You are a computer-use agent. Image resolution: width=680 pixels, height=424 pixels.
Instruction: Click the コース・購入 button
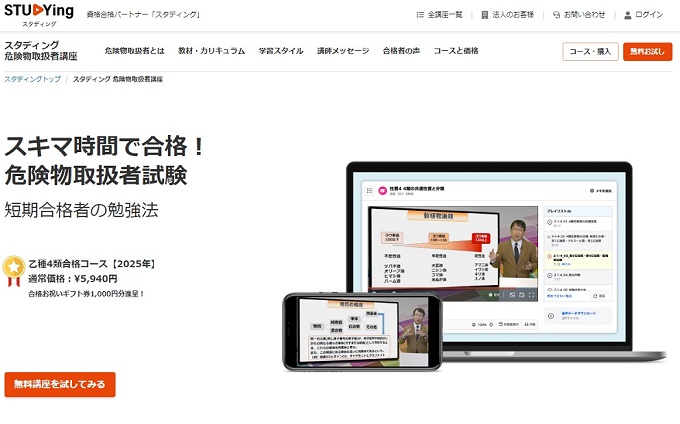pos(590,52)
